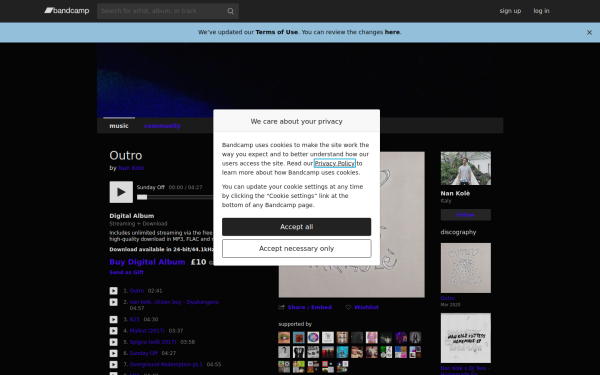The height and width of the screenshot is (375, 600).
Task: Open the Sunday Off track link in list
Action: [x=143, y=353]
